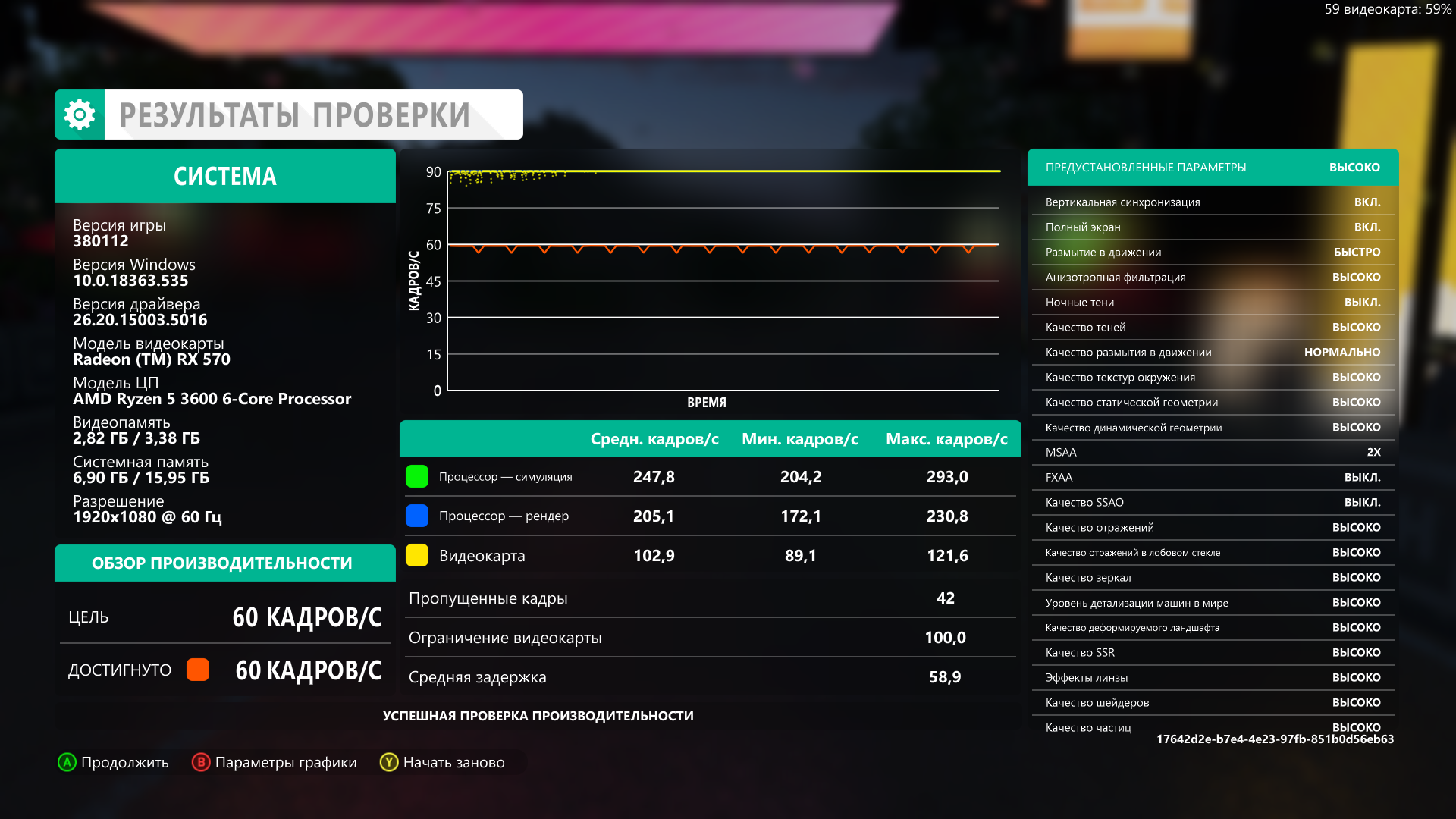Click the blue CPU render legend square
Screen dimensions: 1456x819
[x=417, y=516]
